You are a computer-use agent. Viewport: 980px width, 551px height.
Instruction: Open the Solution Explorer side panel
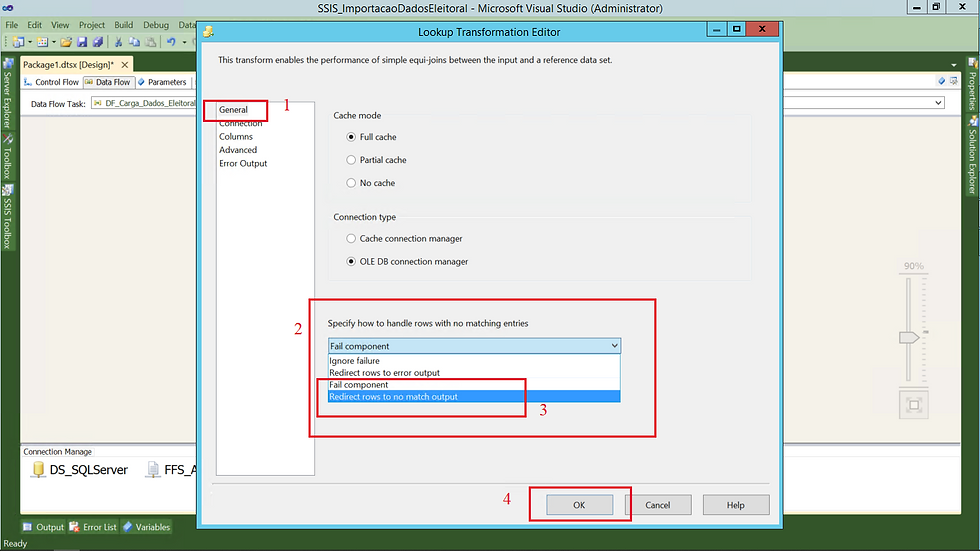pyautogui.click(x=972, y=156)
